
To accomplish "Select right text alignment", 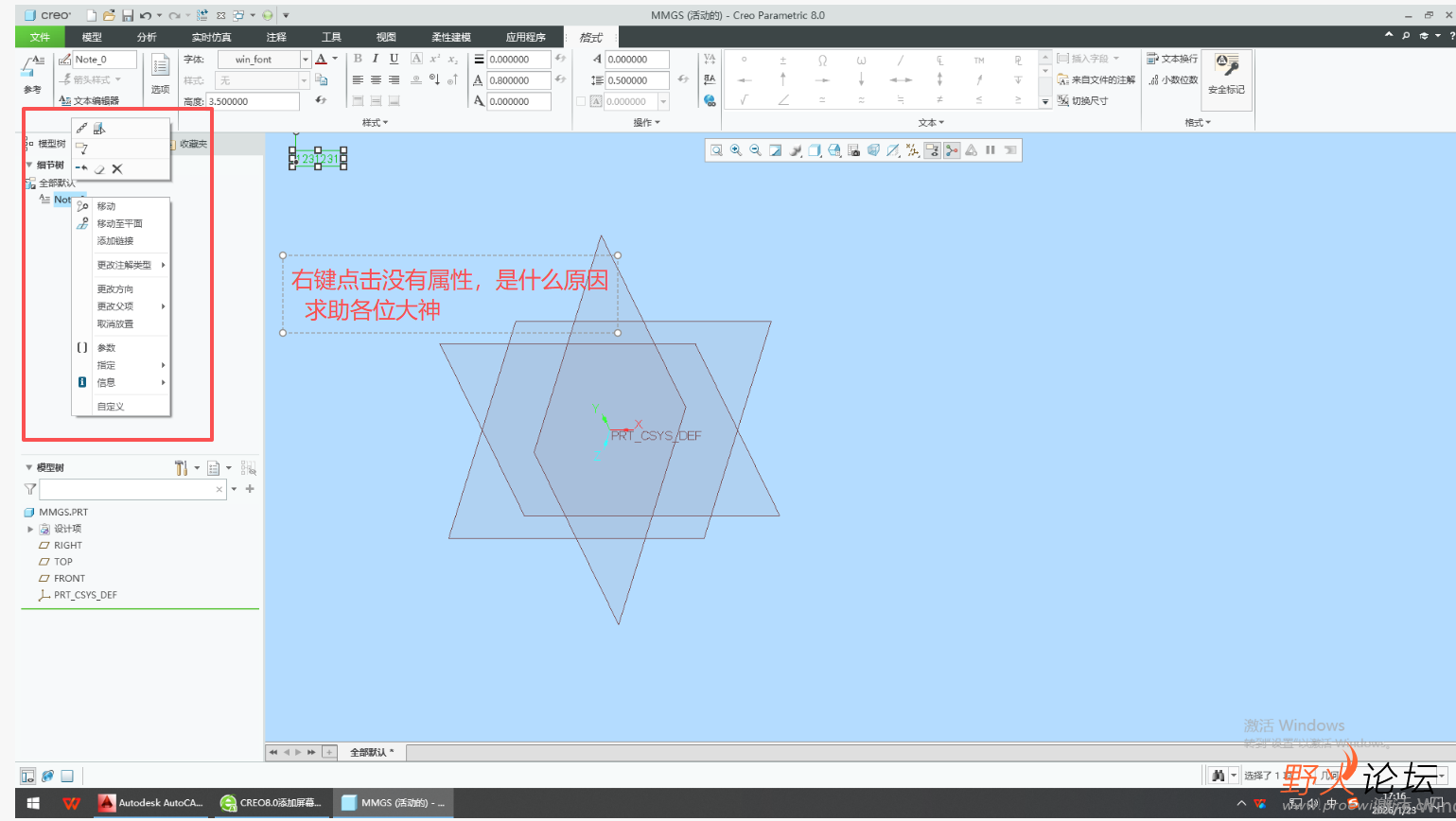I will coord(395,80).
